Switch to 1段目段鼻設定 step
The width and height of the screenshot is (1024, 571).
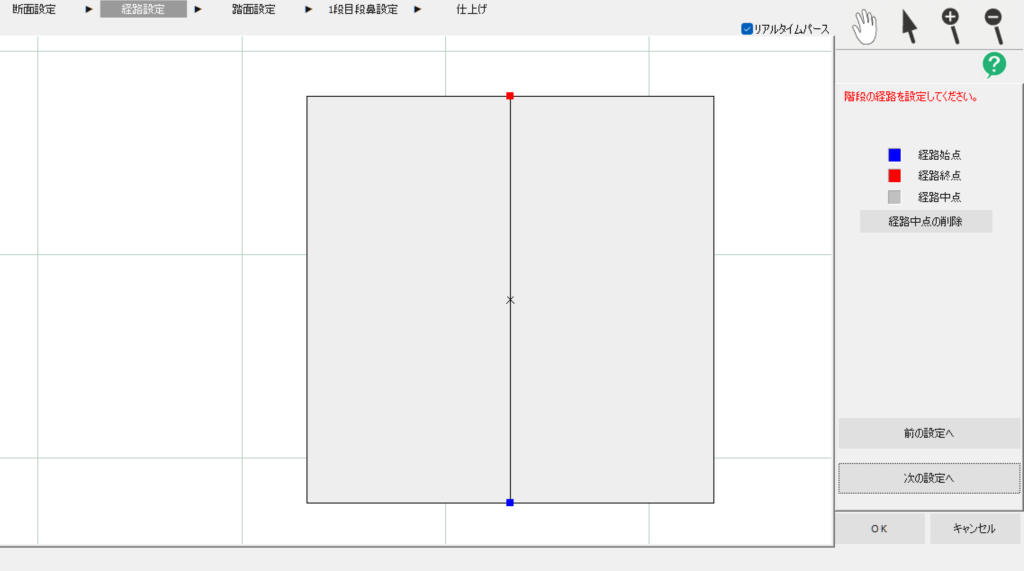362,9
